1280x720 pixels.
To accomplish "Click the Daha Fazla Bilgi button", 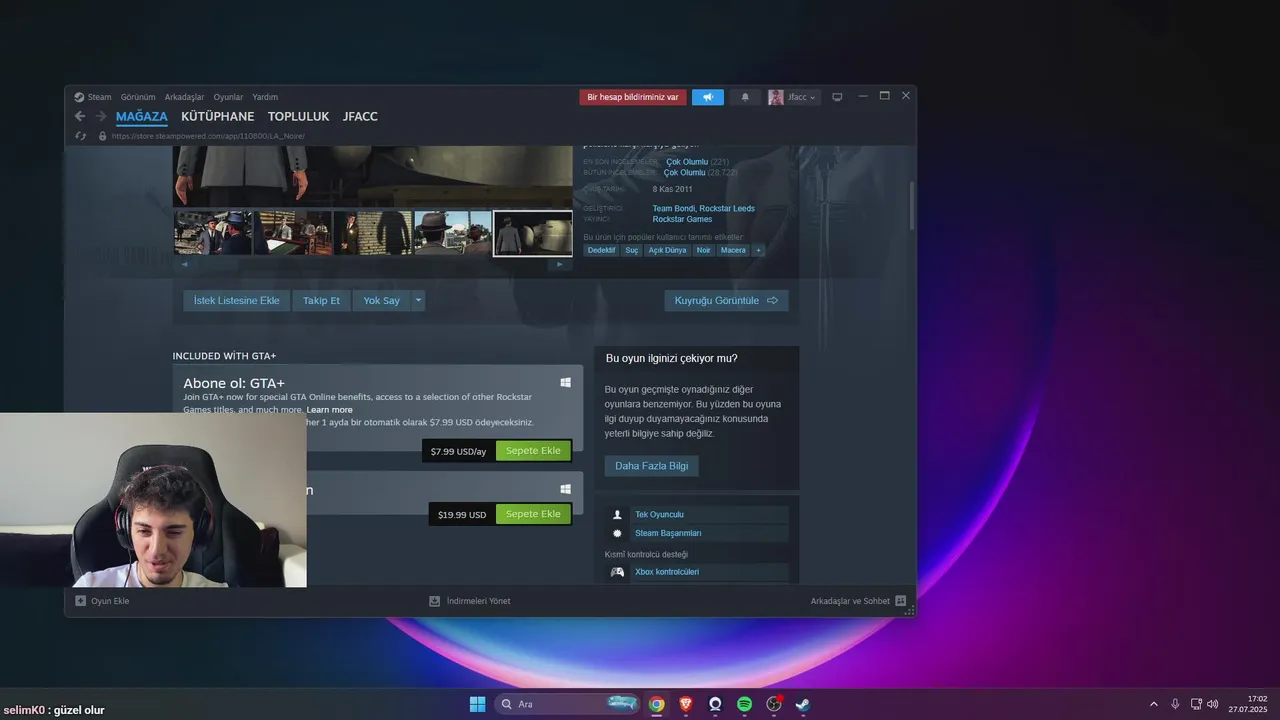I will point(652,466).
